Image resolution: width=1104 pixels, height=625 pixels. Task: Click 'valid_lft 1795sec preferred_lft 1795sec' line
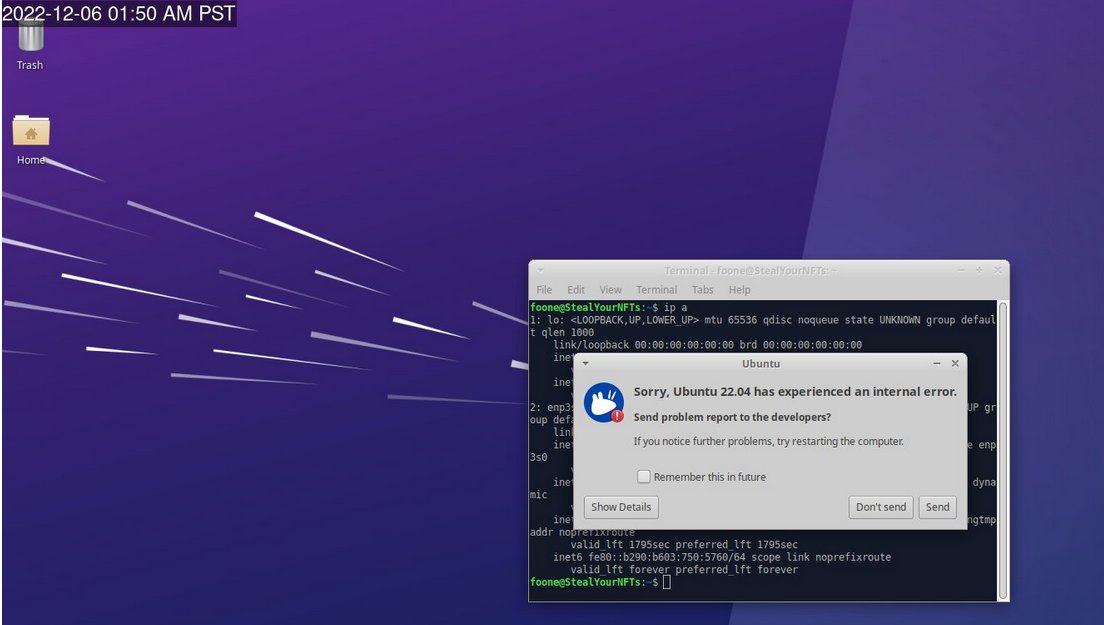(684, 545)
